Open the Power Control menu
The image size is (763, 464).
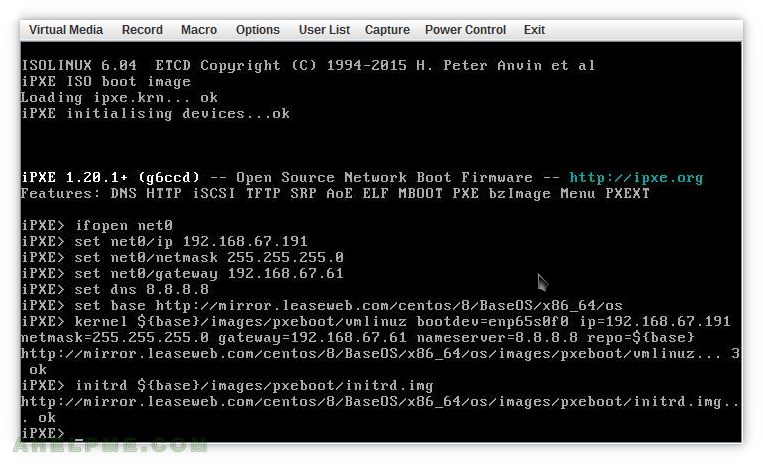[465, 30]
